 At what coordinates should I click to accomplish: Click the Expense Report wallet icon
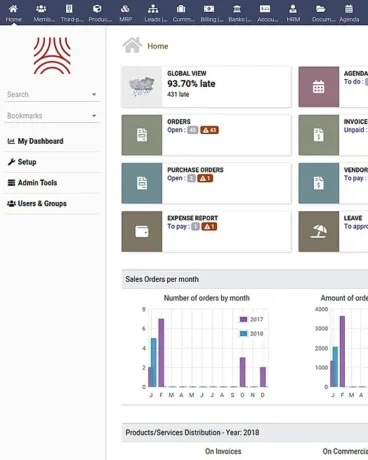pyautogui.click(x=142, y=231)
